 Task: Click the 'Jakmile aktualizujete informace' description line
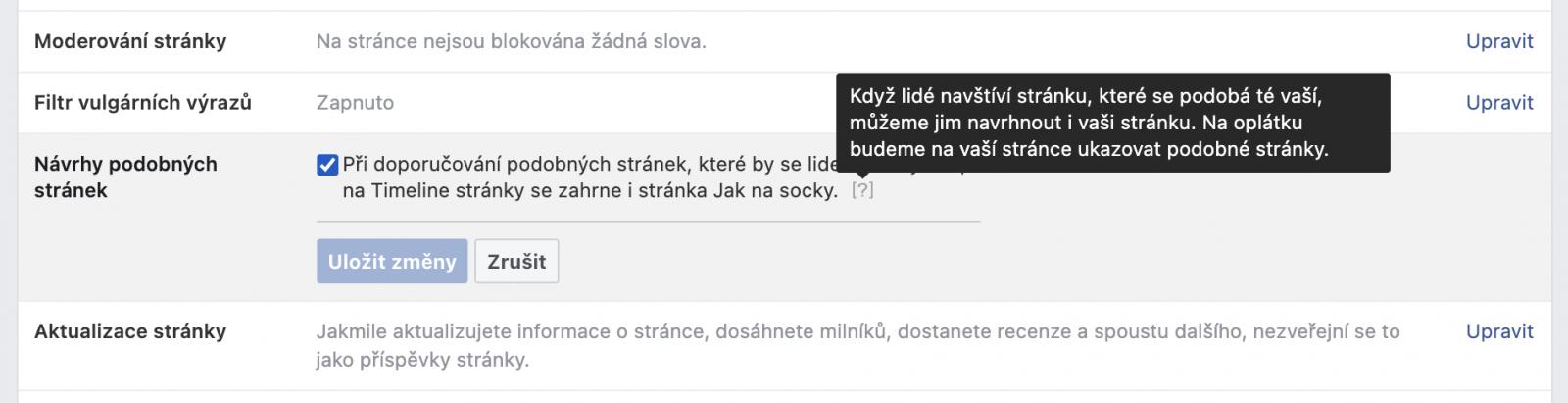click(857, 331)
